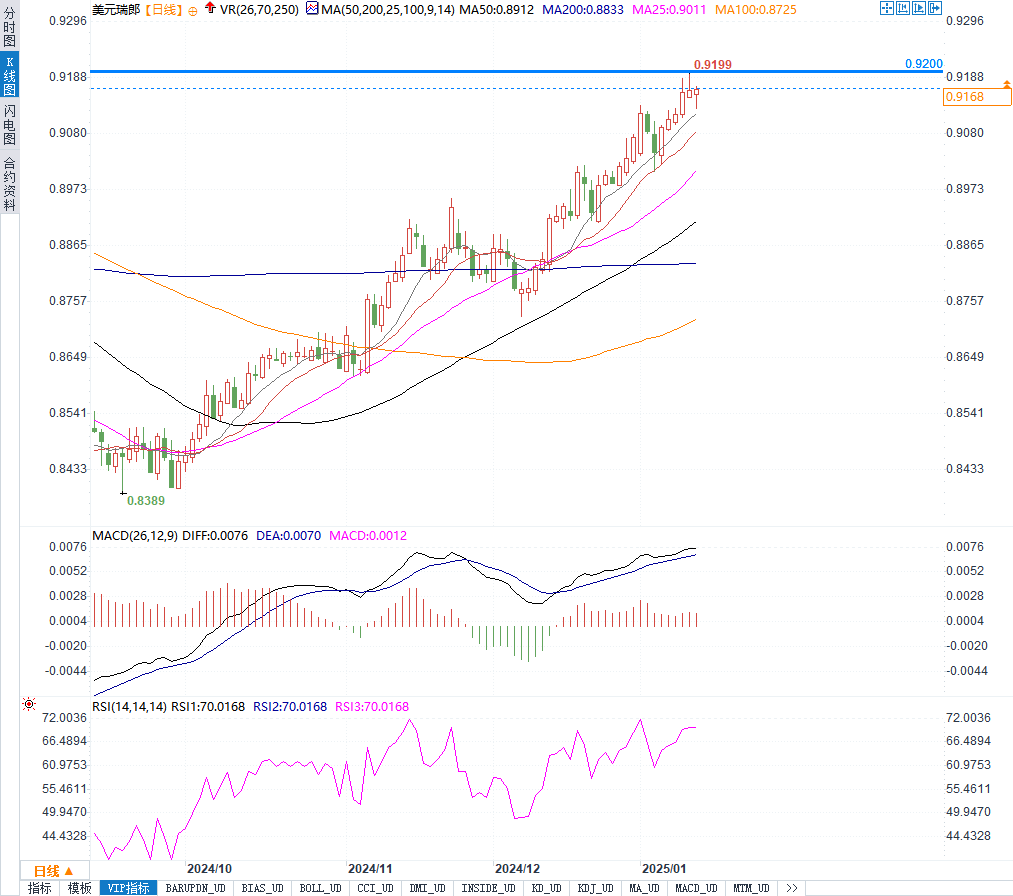The image size is (1013, 896).
Task: Switch to the 模板 bottom tab
Action: pyautogui.click(x=79, y=888)
